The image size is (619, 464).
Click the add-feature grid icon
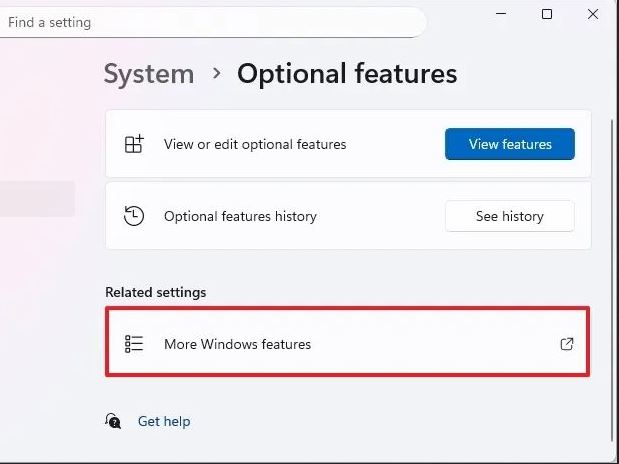tap(134, 144)
